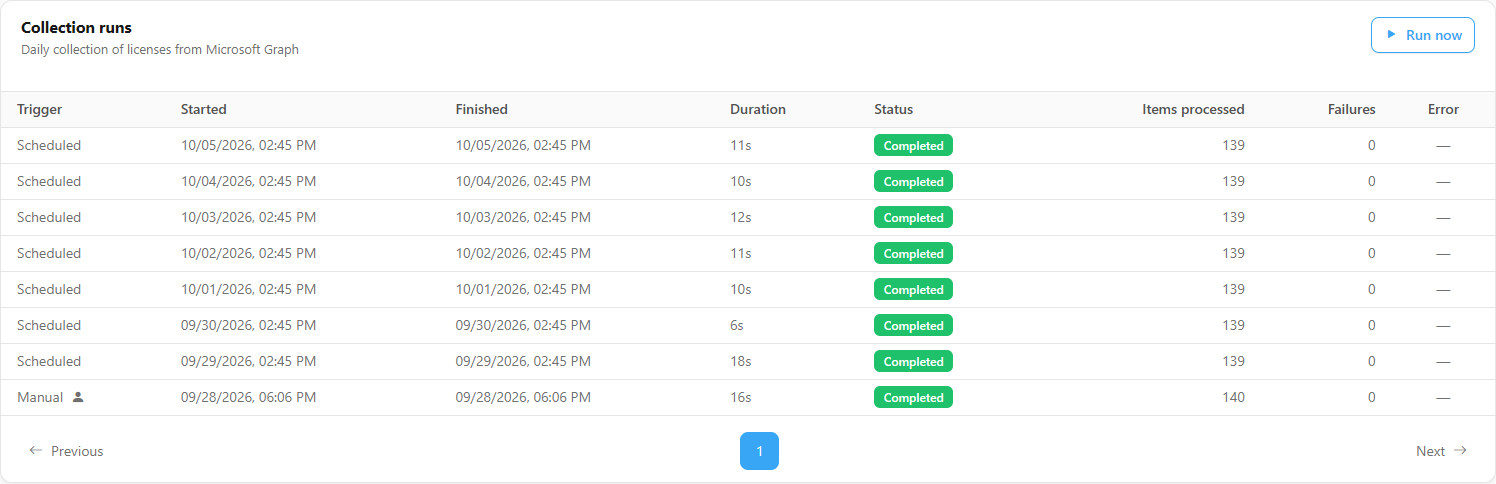The height and width of the screenshot is (484, 1496).
Task: Click the Started column header
Action: pos(204,110)
